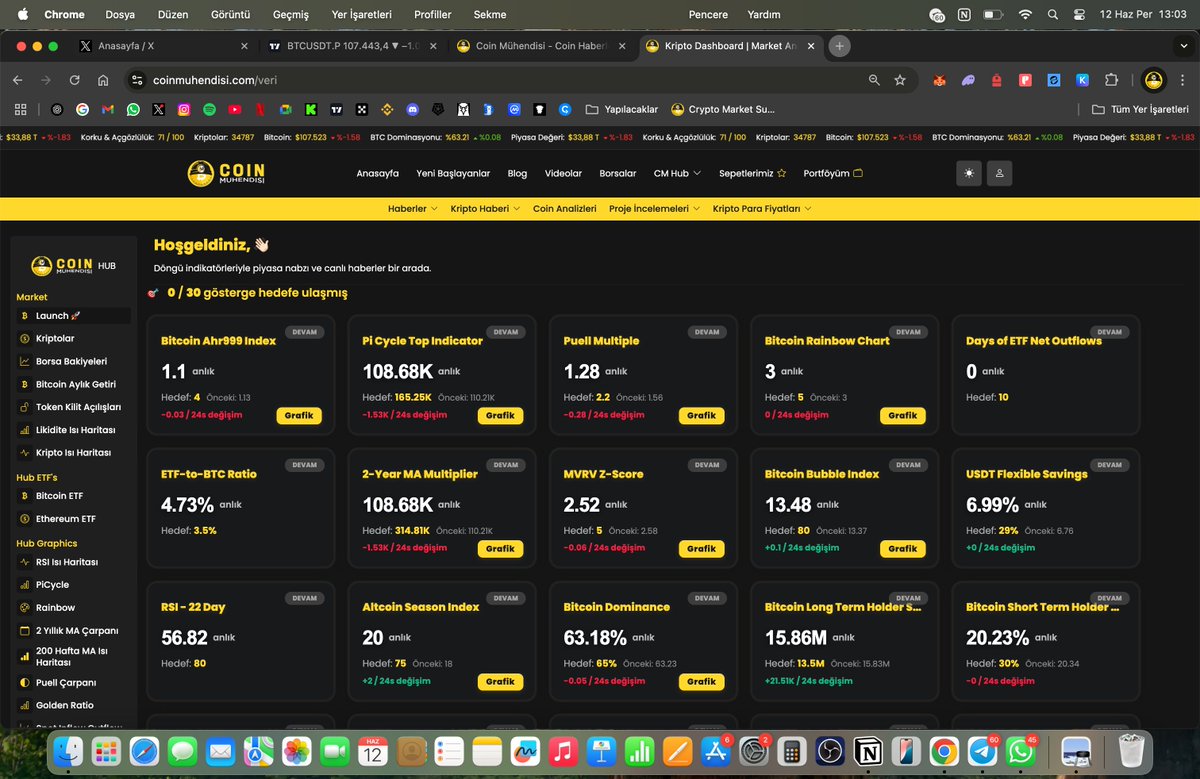
Task: Open Launch in the Market sidebar
Action: (74, 315)
